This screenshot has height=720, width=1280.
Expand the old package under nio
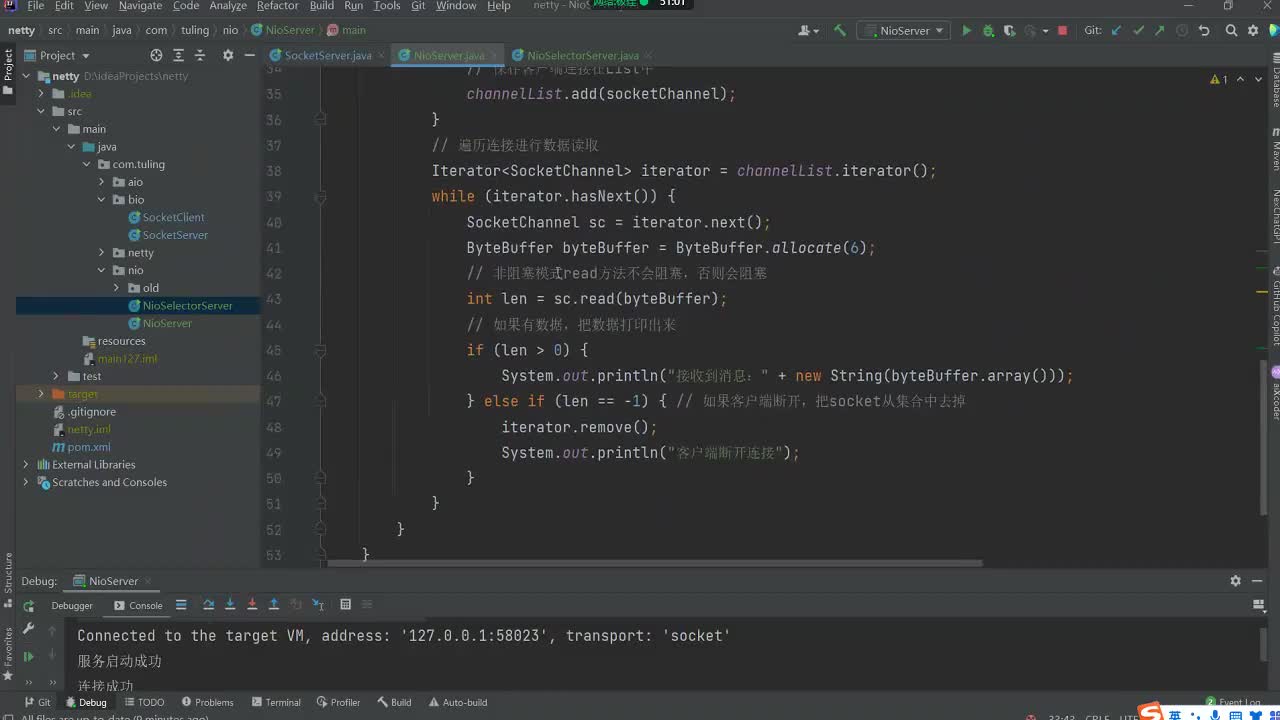pyautogui.click(x=117, y=288)
